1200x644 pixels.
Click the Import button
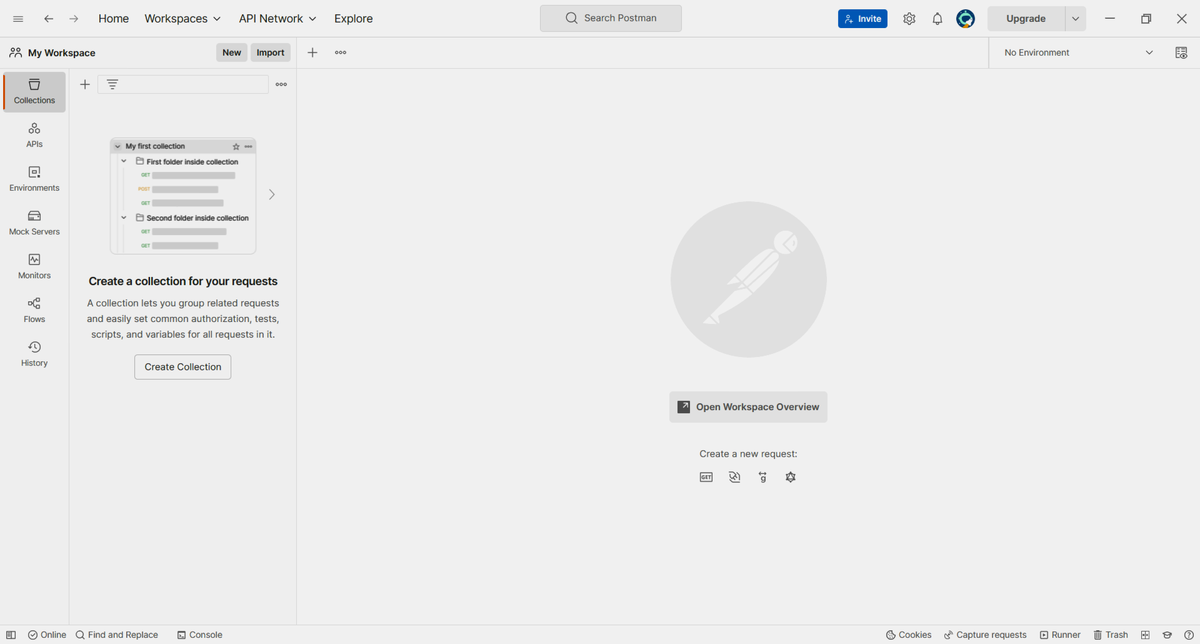270,52
